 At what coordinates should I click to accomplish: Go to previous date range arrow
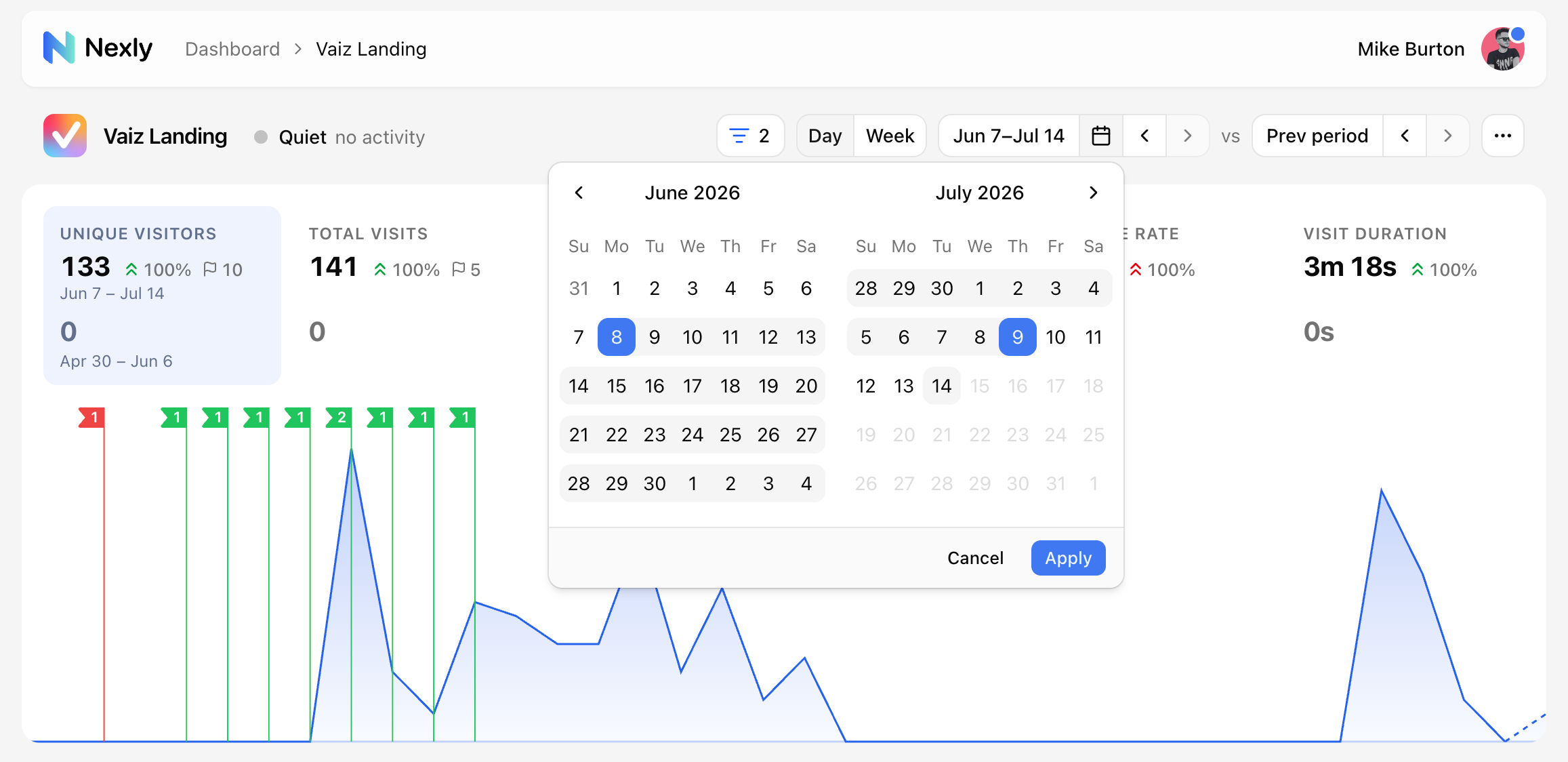pos(1144,136)
